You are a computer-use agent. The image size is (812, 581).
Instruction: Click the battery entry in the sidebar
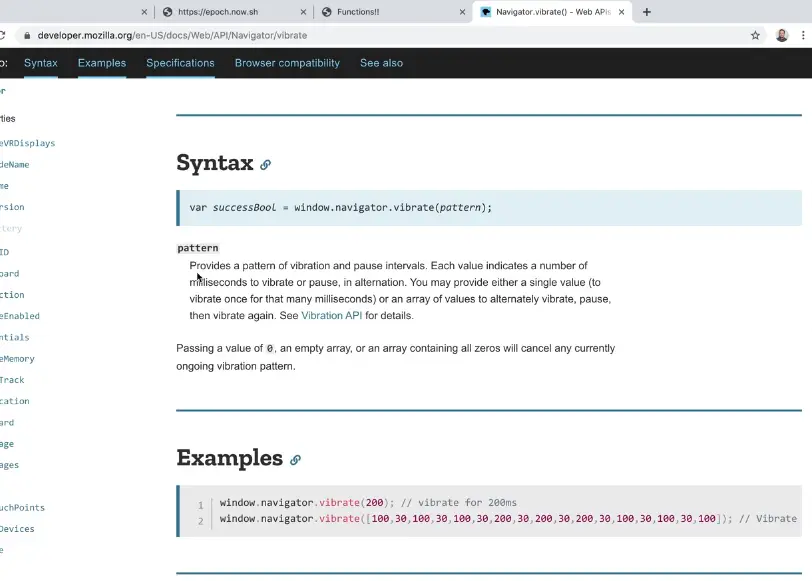point(8,228)
